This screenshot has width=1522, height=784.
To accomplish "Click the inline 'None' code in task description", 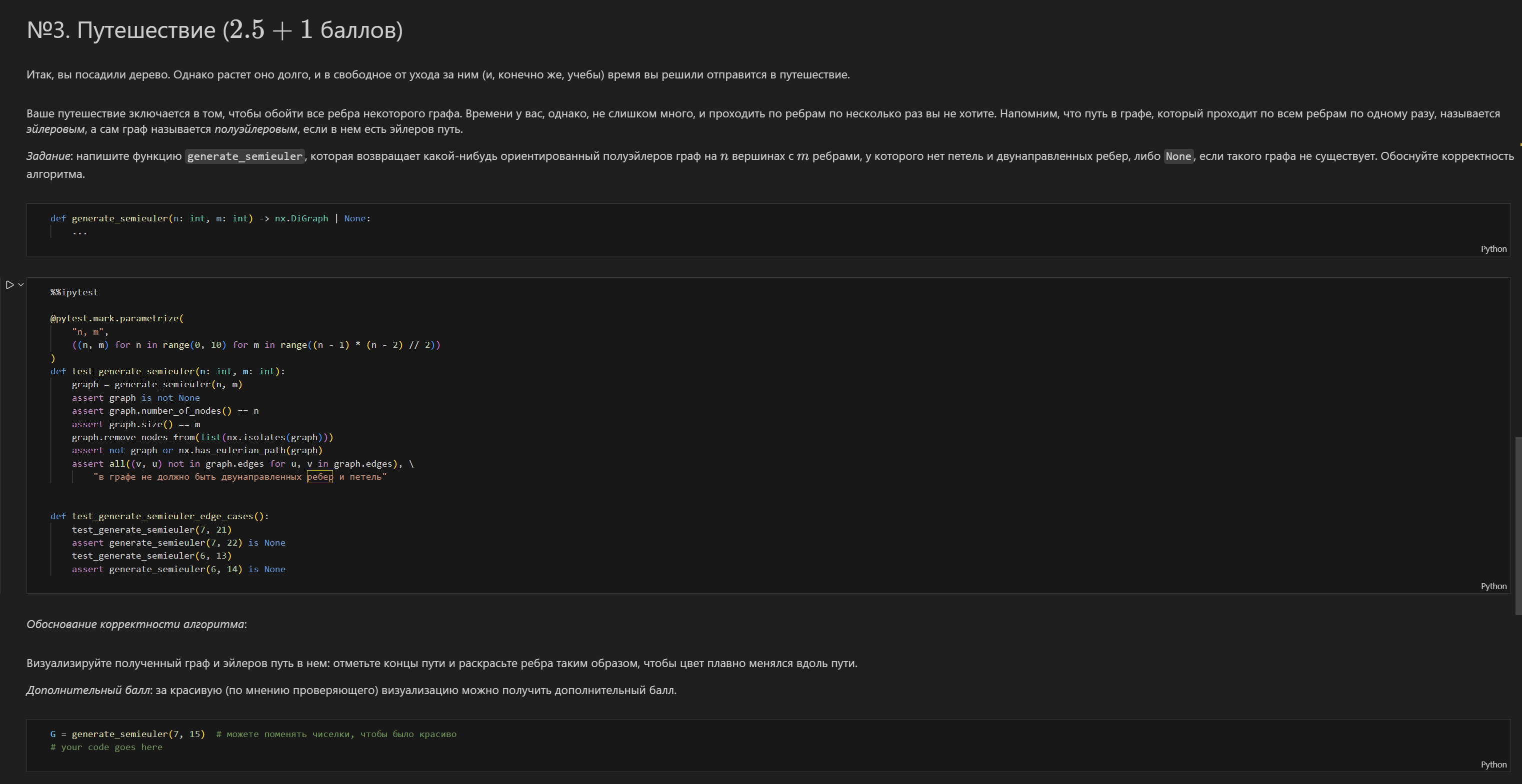I will tap(1177, 156).
